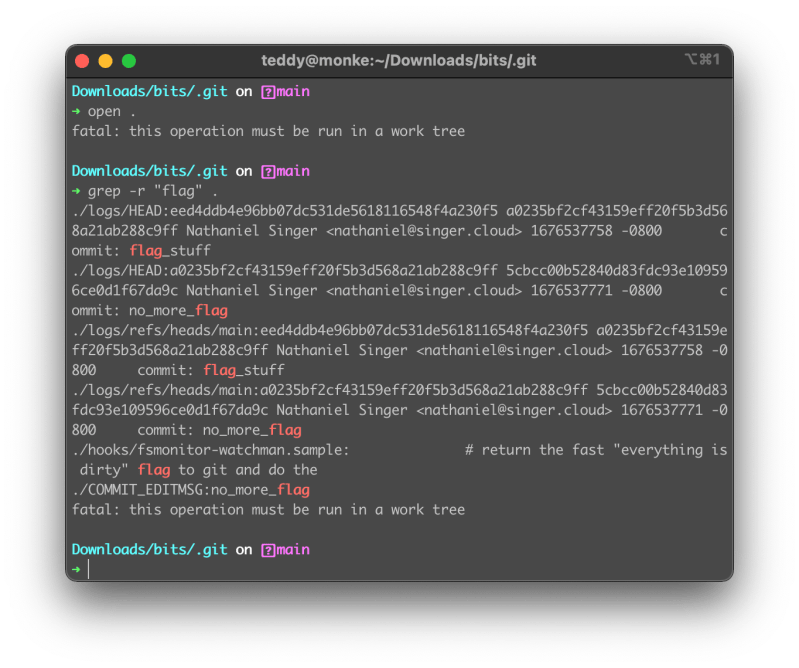Click 'main' branch name in second prompt
Image resolution: width=799 pixels, height=668 pixels.
(293, 171)
